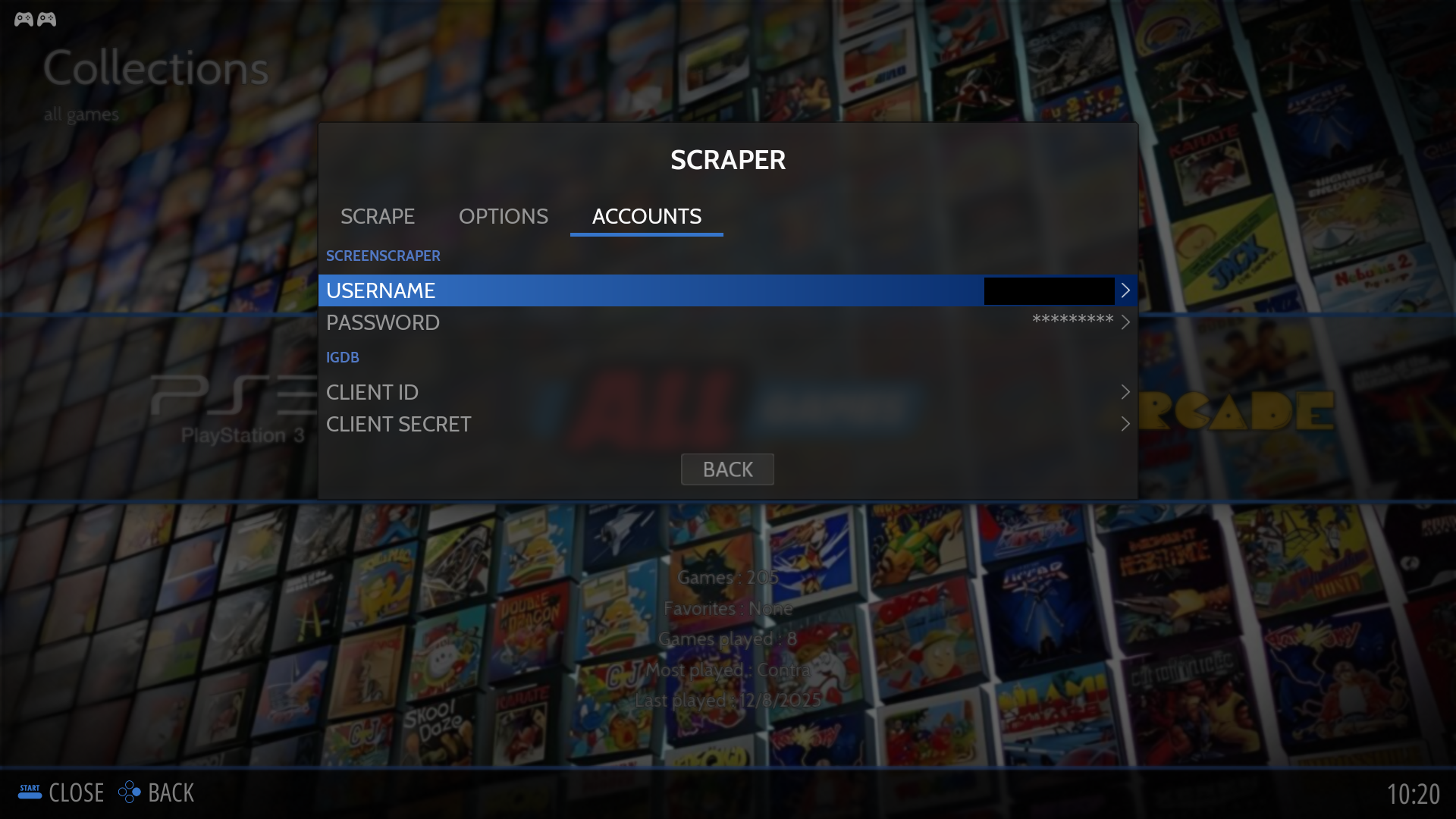Click the USERNAME row chevron arrow
Viewport: 1456px width, 819px height.
[1125, 290]
